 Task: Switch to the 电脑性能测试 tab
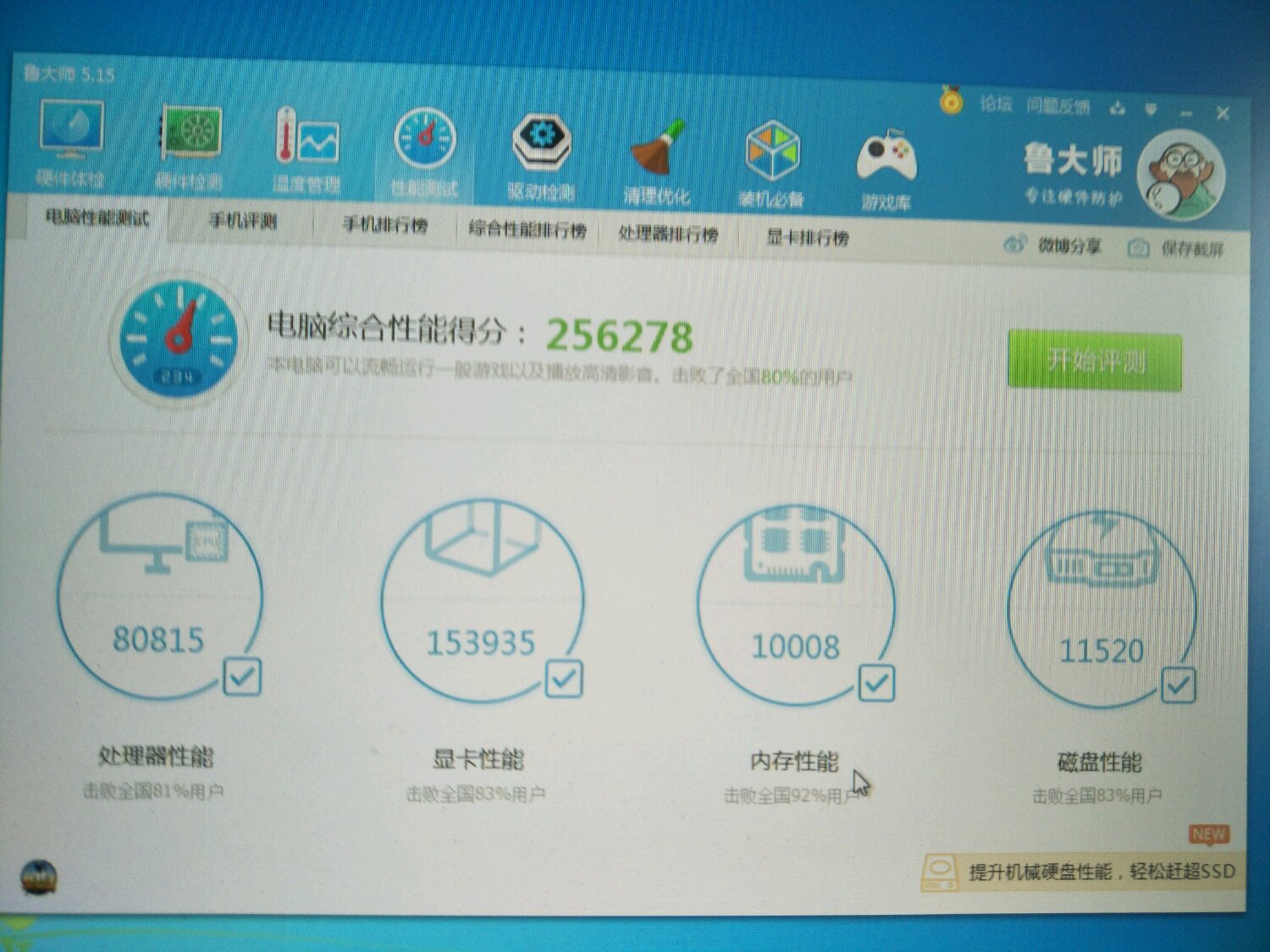click(x=97, y=218)
